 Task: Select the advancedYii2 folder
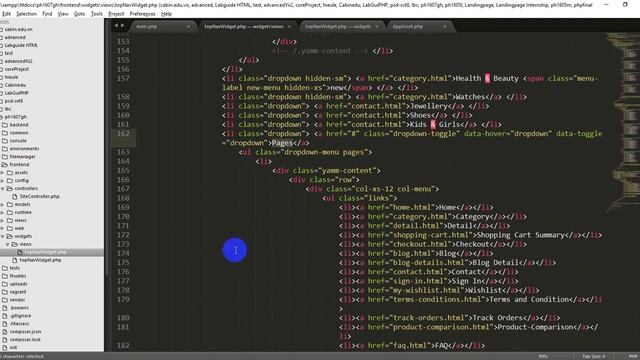[18, 61]
